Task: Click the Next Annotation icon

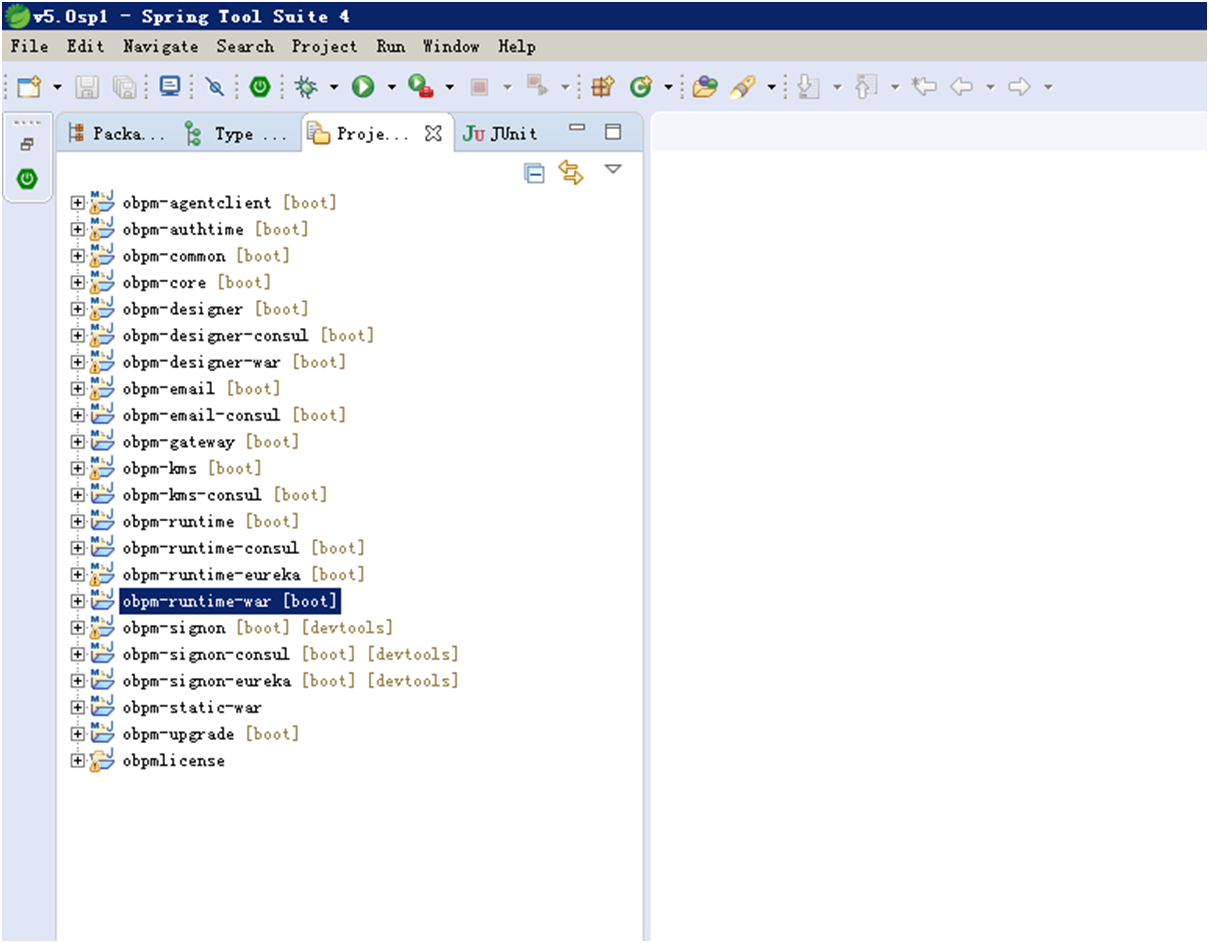Action: (x=808, y=87)
